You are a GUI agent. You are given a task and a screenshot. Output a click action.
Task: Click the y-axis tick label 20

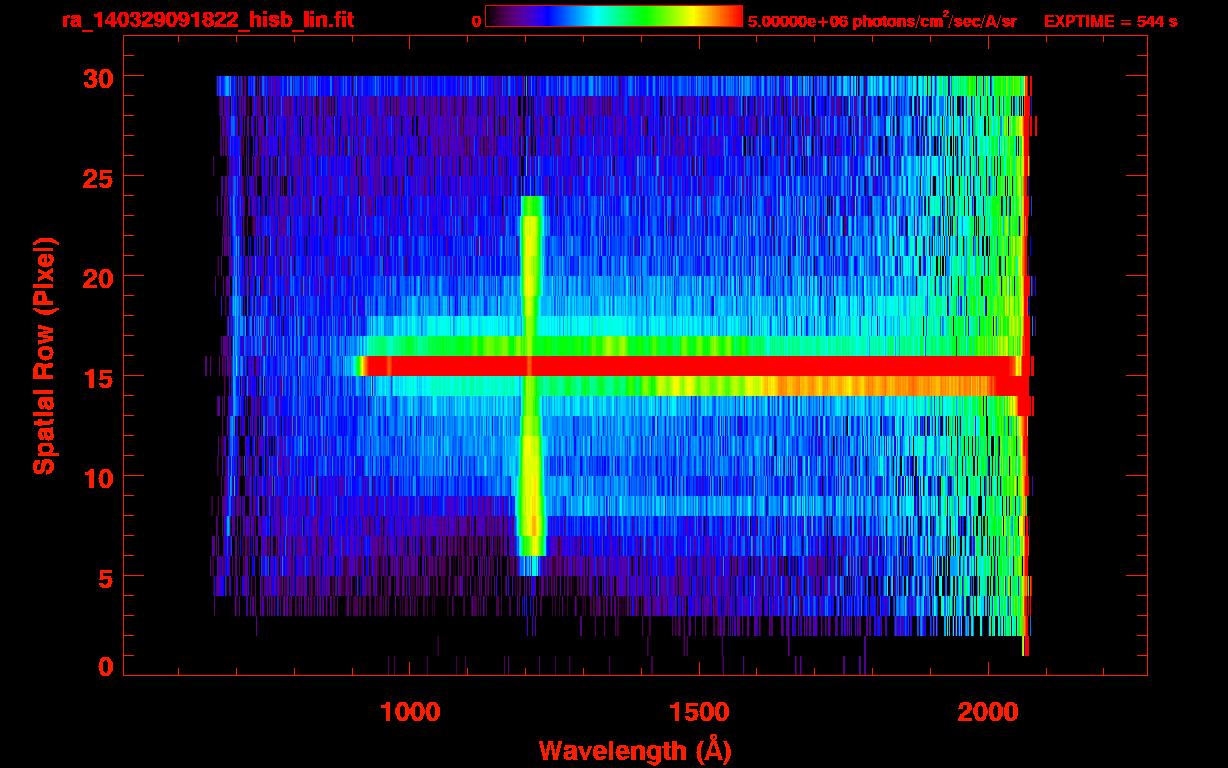coord(98,277)
